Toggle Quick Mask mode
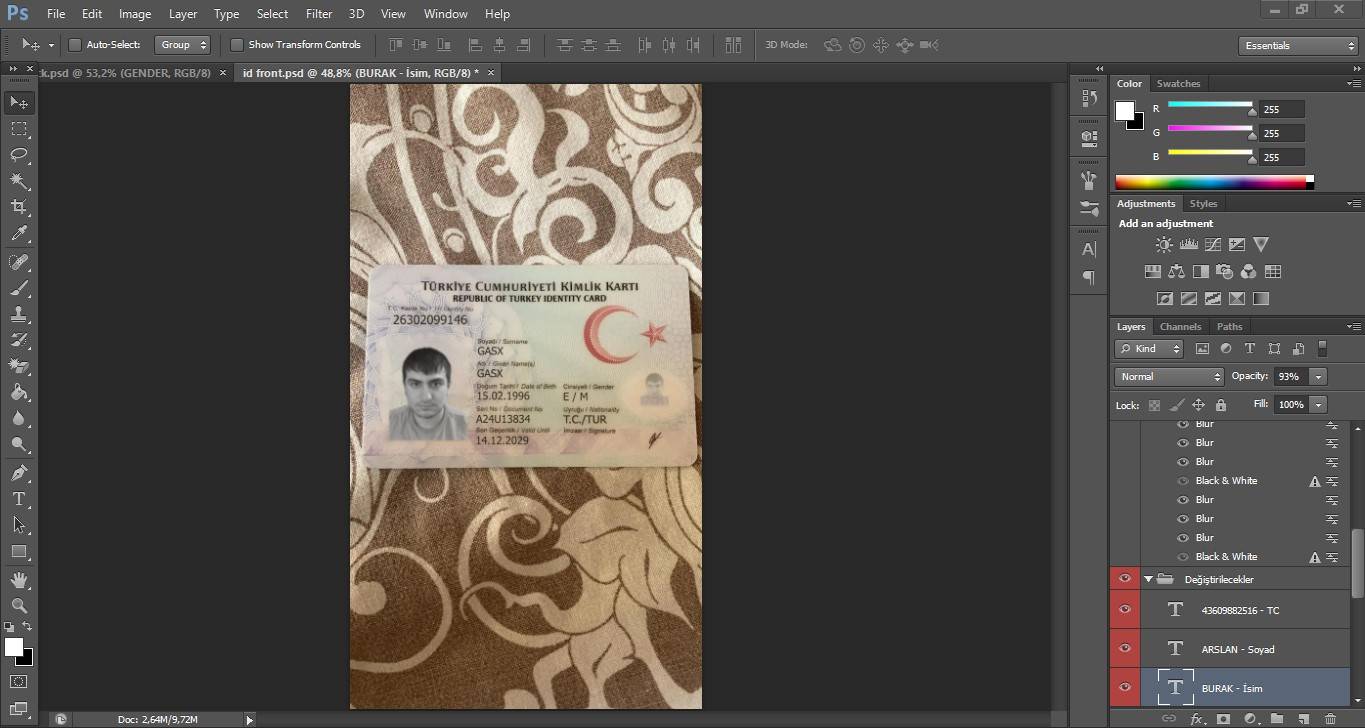 click(19, 682)
